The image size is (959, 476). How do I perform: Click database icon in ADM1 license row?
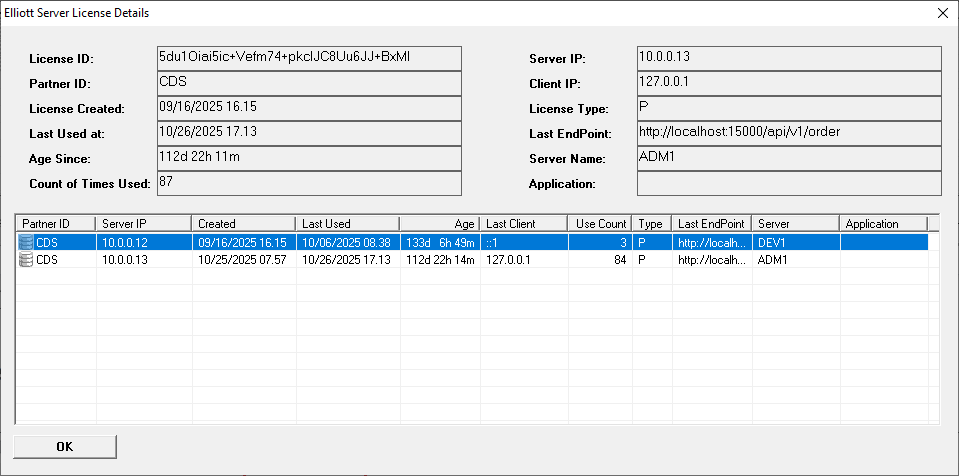coord(26,260)
